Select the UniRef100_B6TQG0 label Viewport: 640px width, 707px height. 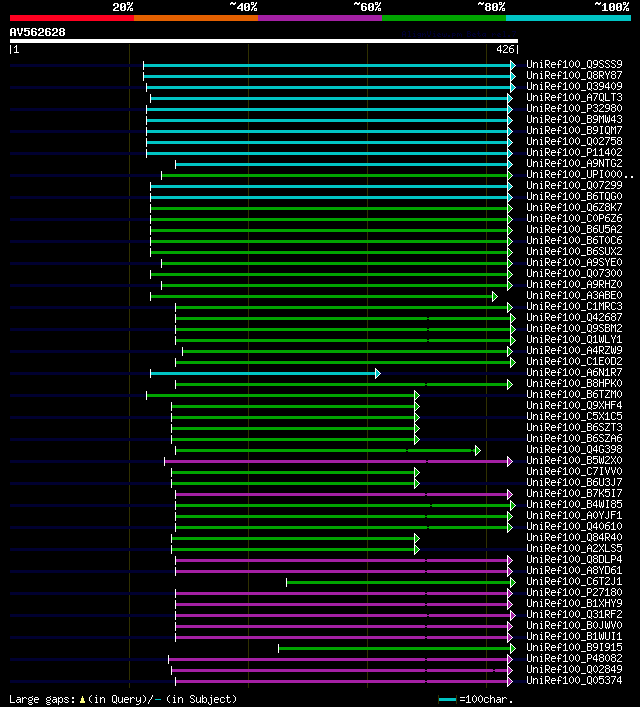(574, 196)
